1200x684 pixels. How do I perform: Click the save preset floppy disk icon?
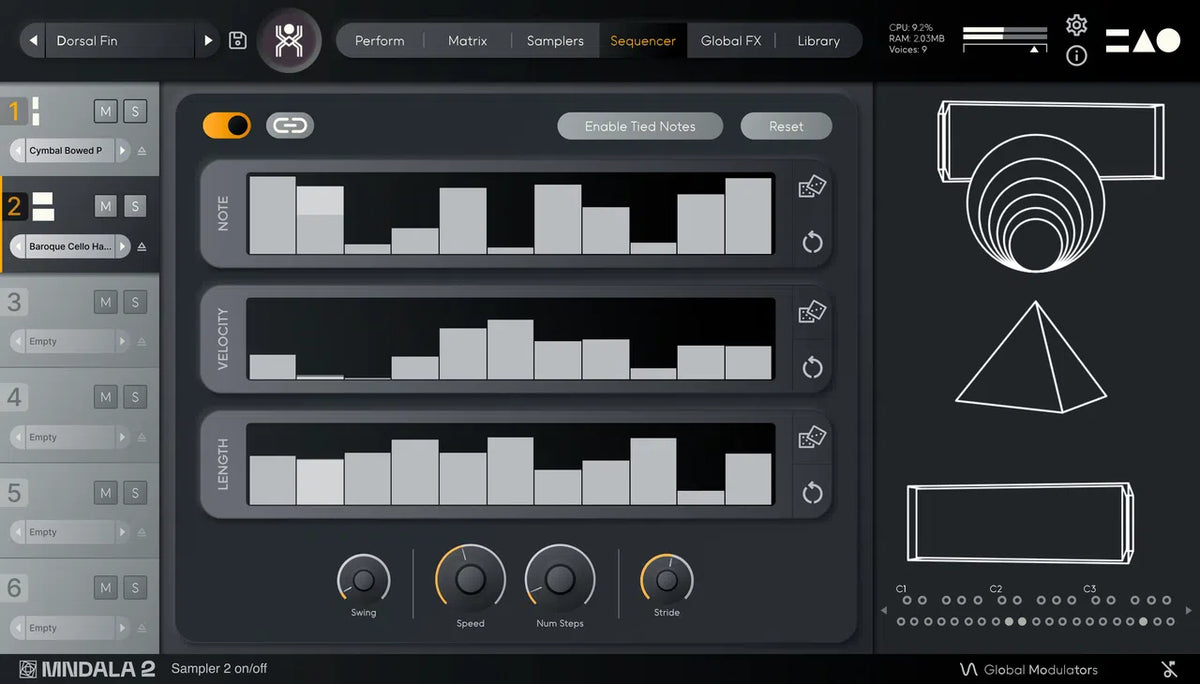(x=238, y=41)
